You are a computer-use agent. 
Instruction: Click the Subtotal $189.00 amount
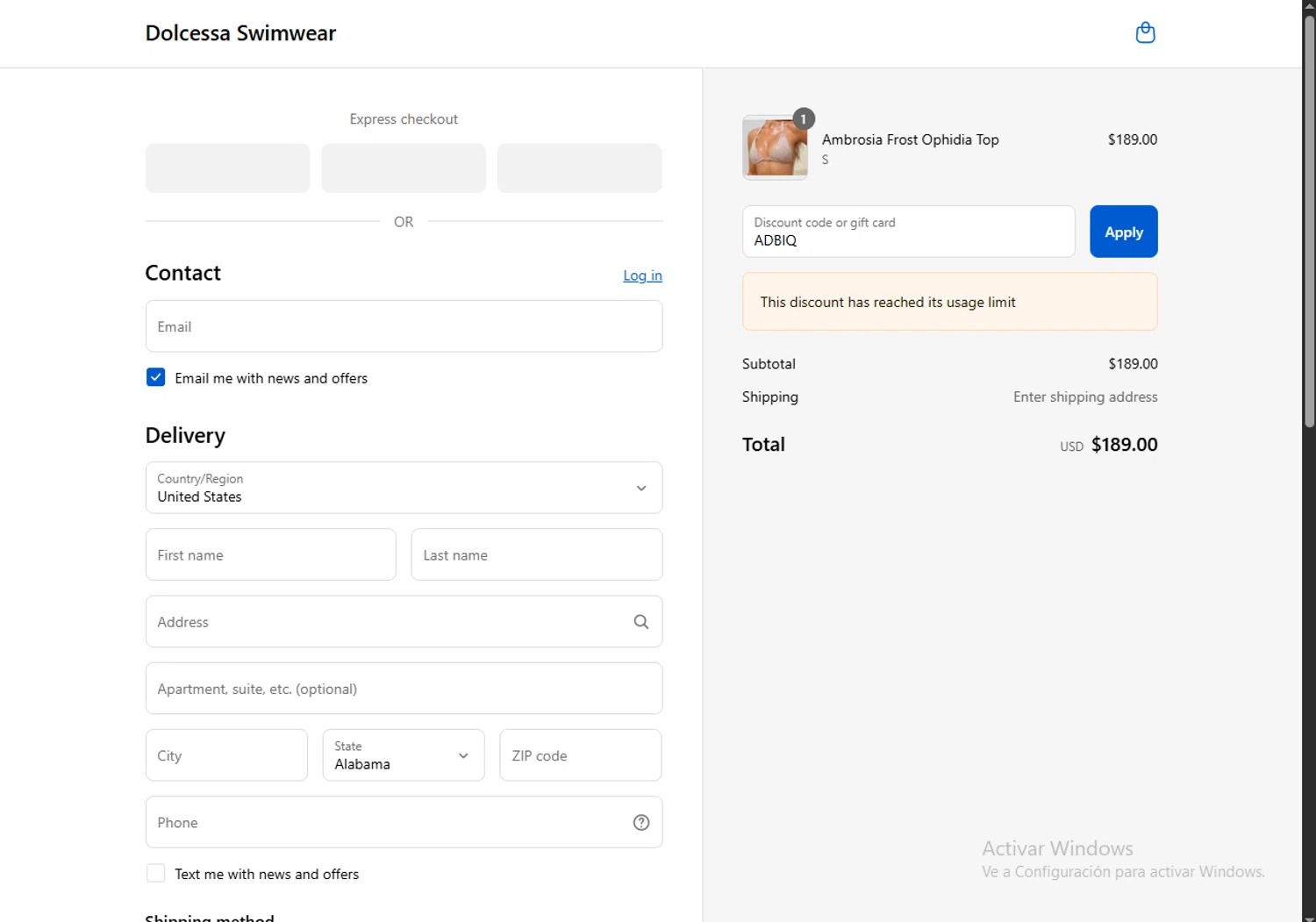1133,364
